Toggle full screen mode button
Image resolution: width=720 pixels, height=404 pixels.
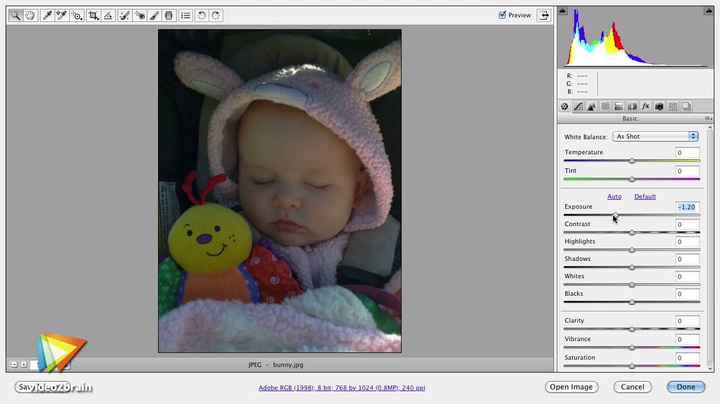(x=544, y=16)
